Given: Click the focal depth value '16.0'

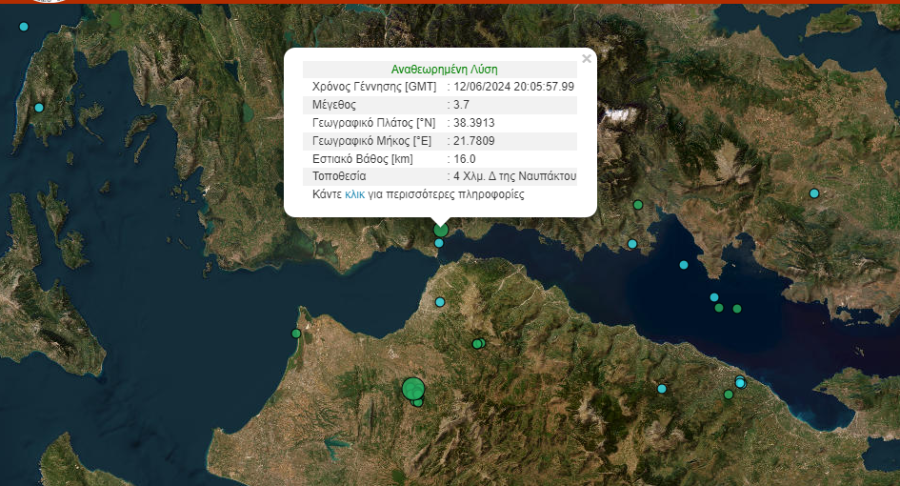Looking at the screenshot, I should tap(464, 159).
